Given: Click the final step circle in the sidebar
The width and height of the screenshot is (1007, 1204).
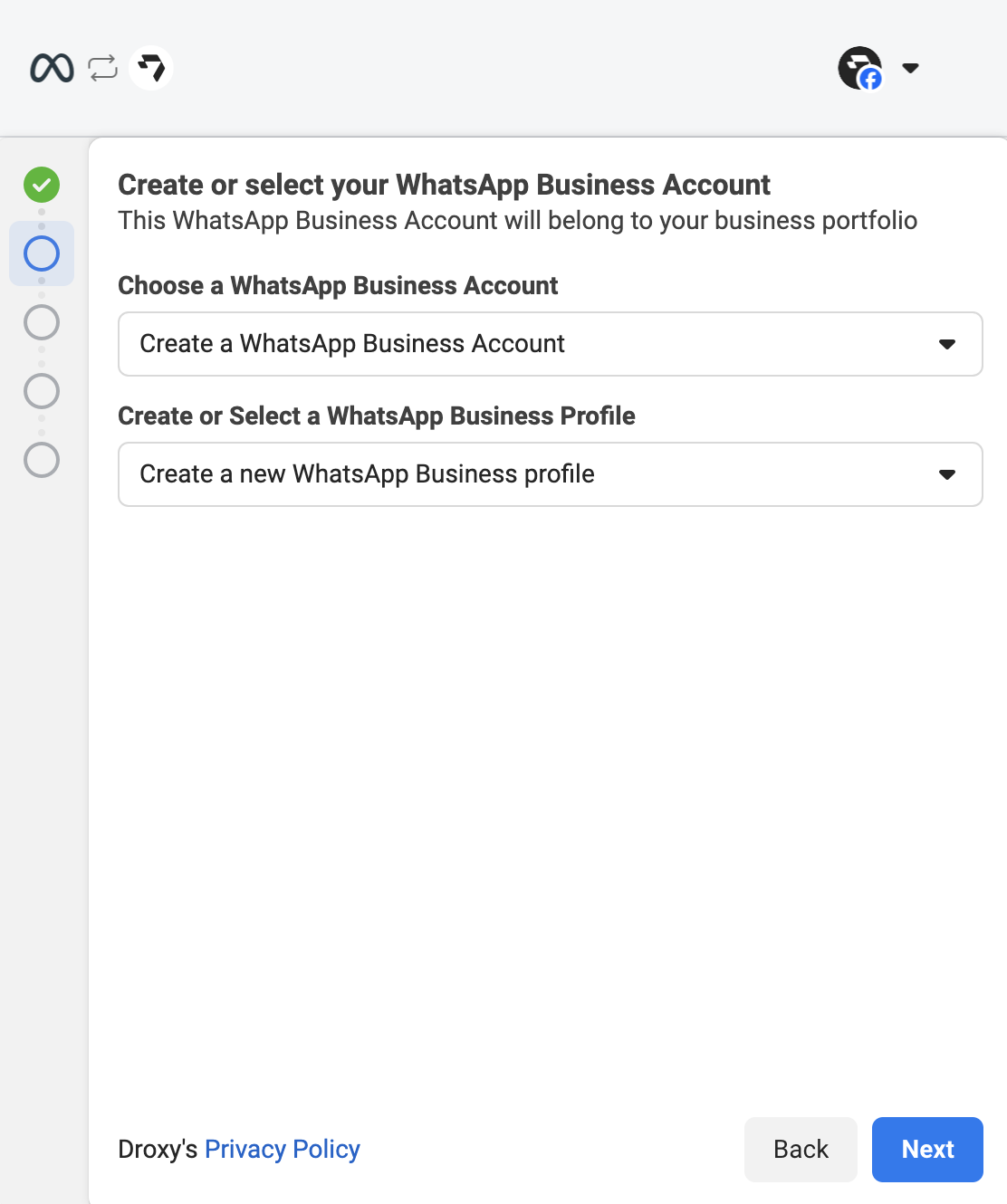Looking at the screenshot, I should [x=42, y=461].
